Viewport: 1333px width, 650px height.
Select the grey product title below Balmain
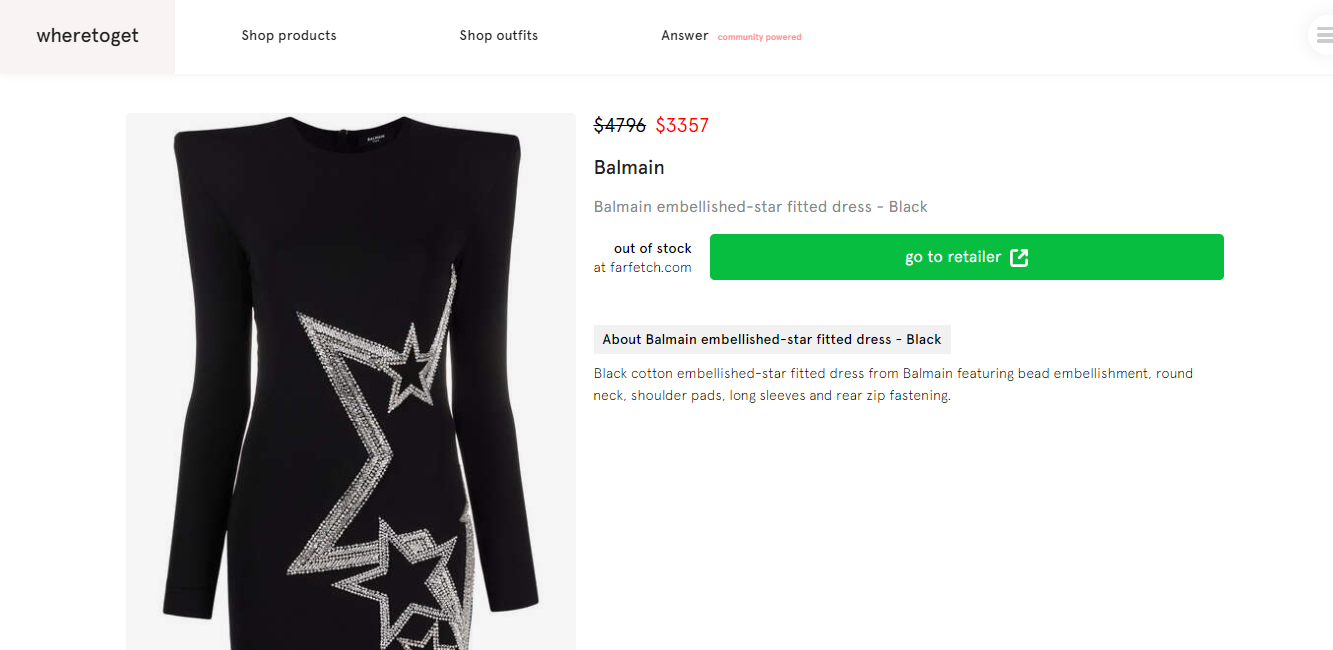pyautogui.click(x=760, y=207)
